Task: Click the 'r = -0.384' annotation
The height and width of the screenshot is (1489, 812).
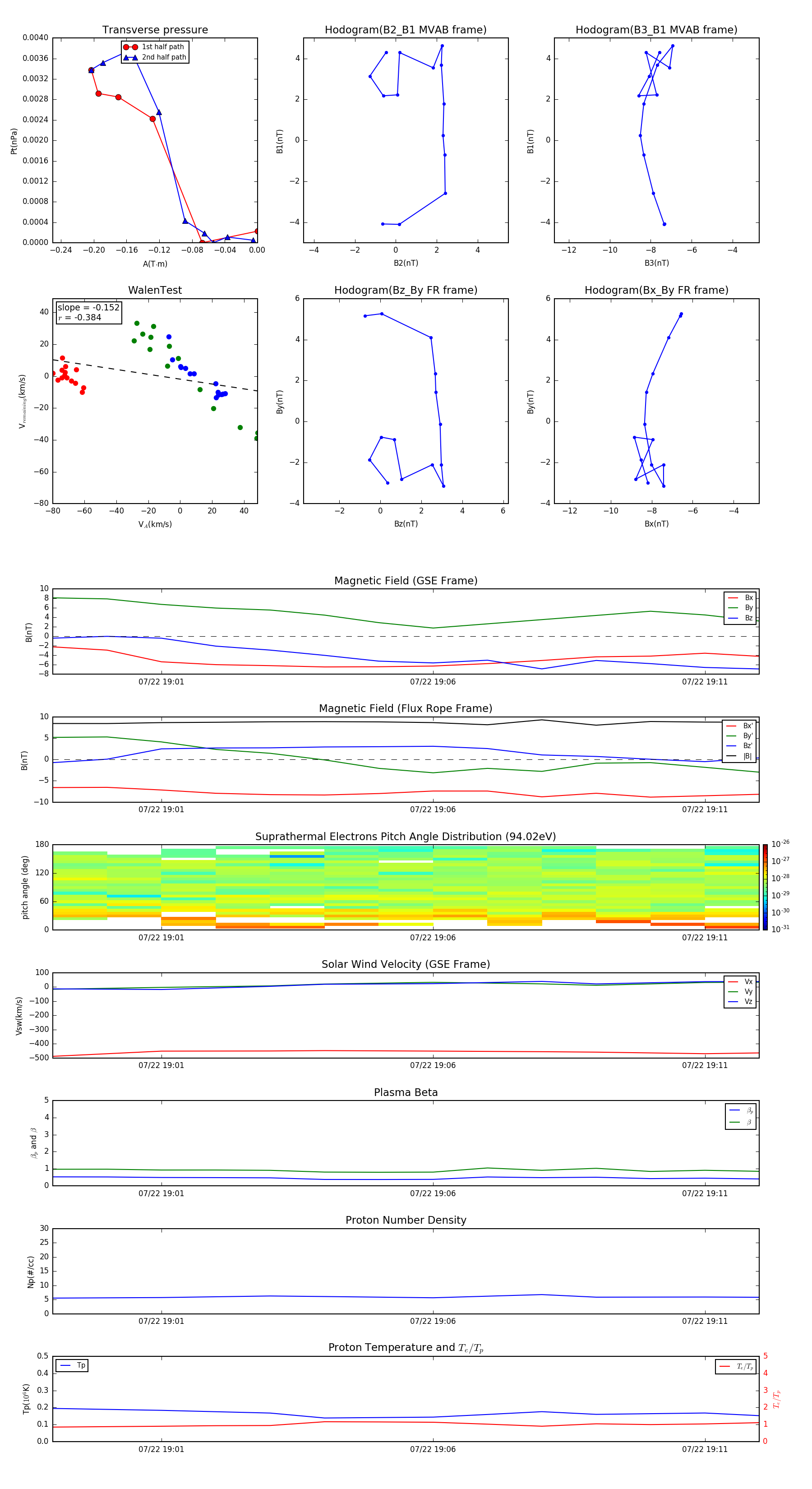Action: [80, 317]
